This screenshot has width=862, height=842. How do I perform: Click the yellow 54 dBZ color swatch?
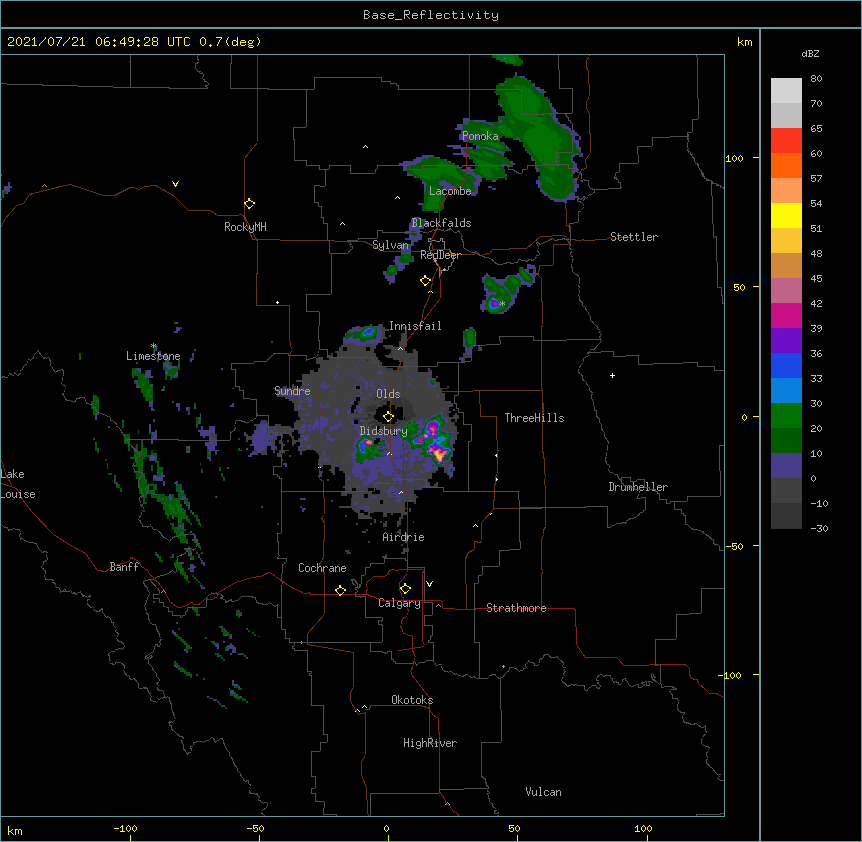click(786, 215)
